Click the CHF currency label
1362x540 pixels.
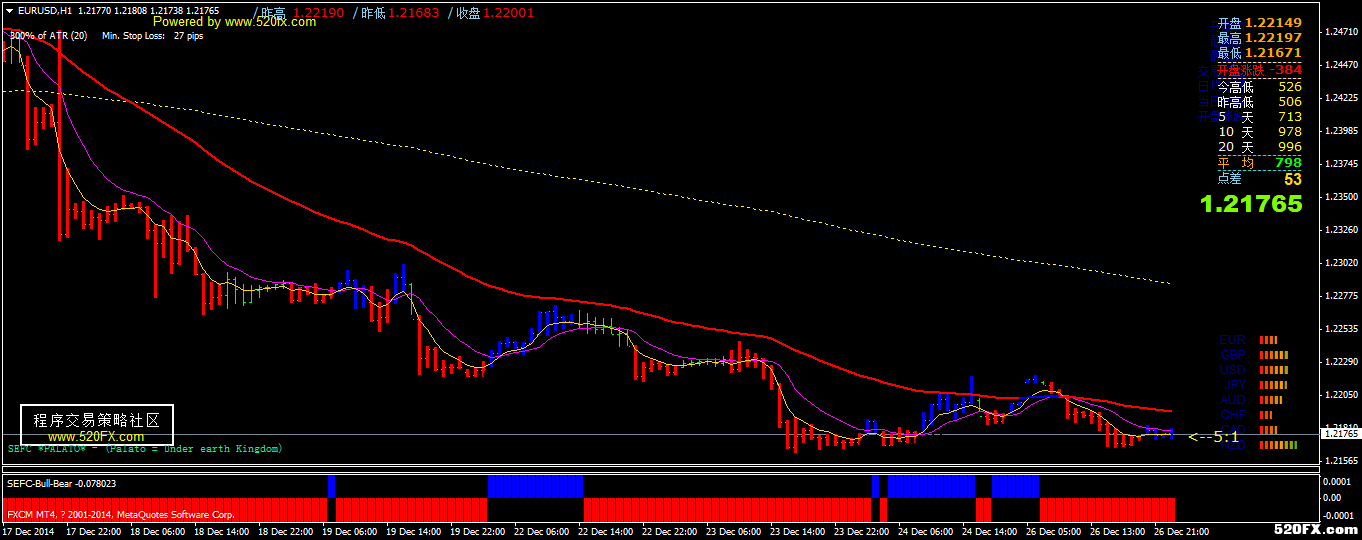[x=1233, y=414]
